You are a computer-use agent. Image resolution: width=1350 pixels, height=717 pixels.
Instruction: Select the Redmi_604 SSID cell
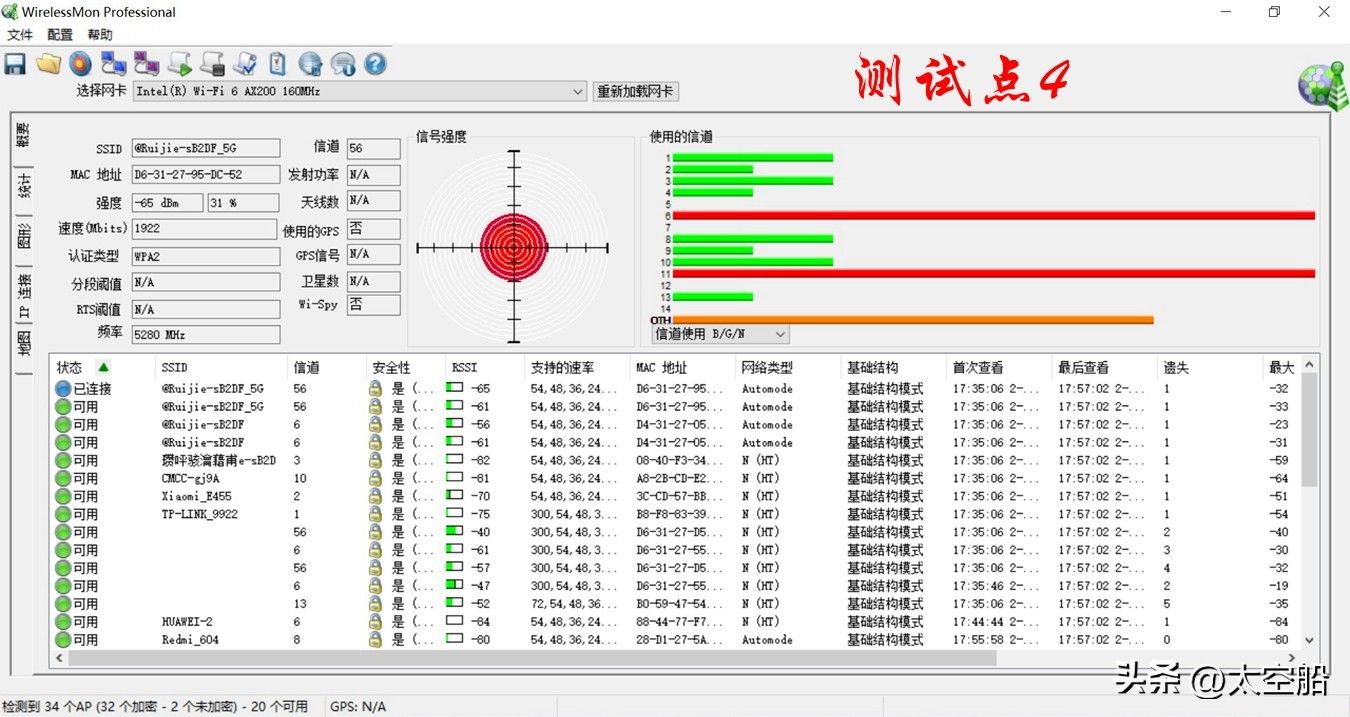pyautogui.click(x=190, y=640)
